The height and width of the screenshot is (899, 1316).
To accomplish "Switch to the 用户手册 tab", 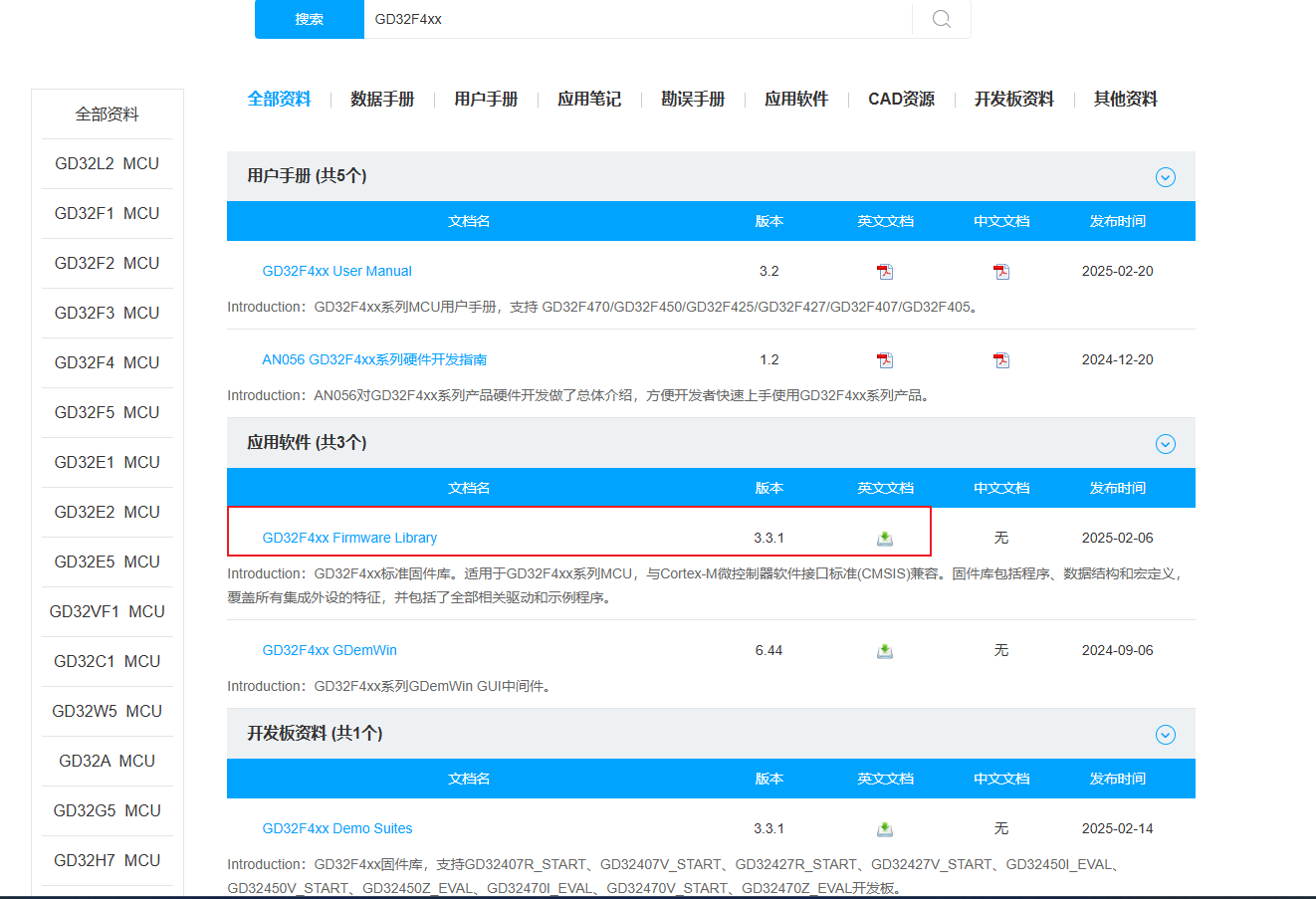I will tap(486, 99).
